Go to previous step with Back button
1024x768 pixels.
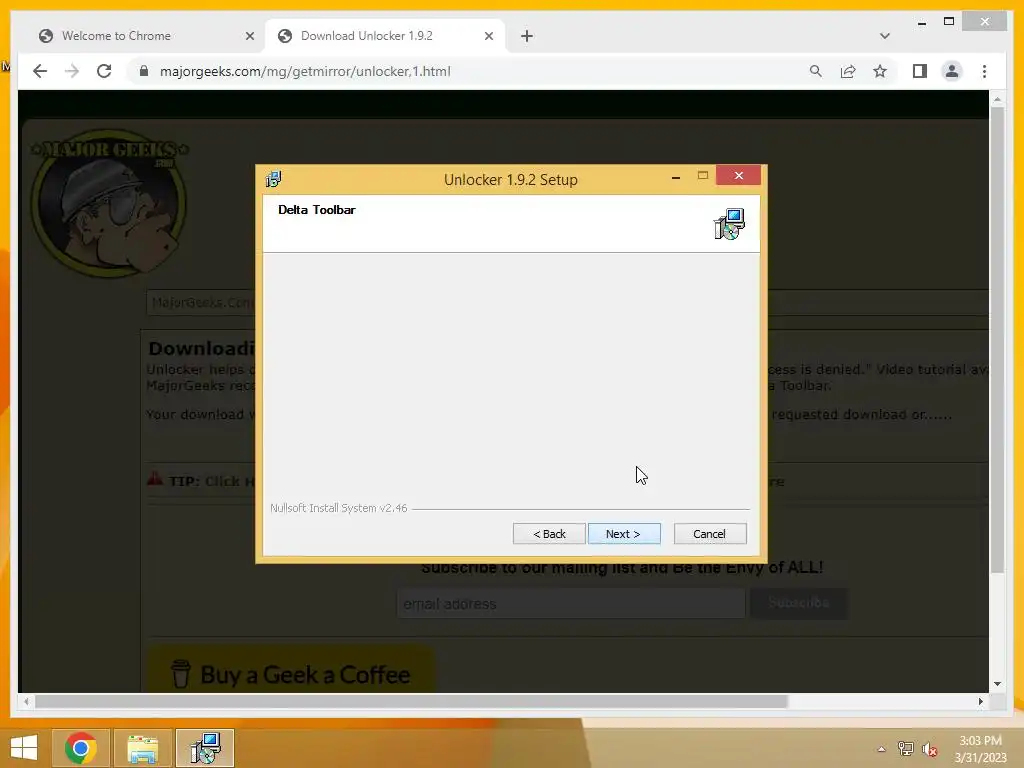549,534
